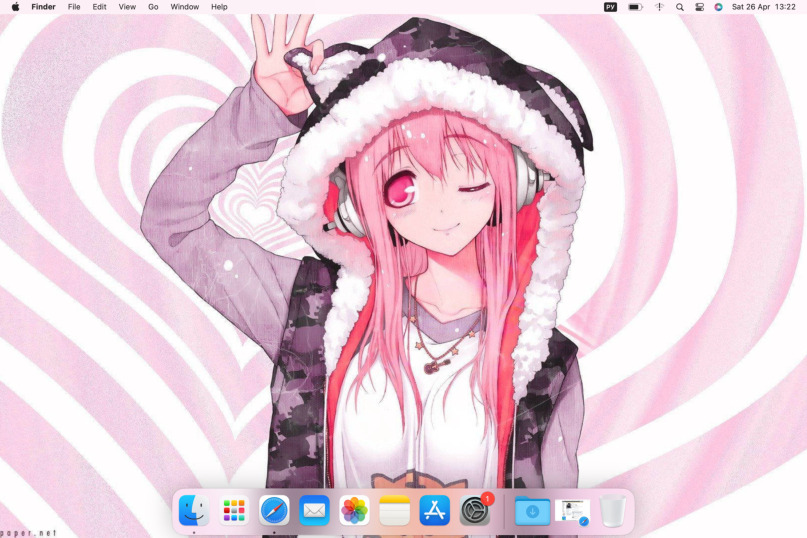Click the menu bar icon beside the battery

pos(659,7)
